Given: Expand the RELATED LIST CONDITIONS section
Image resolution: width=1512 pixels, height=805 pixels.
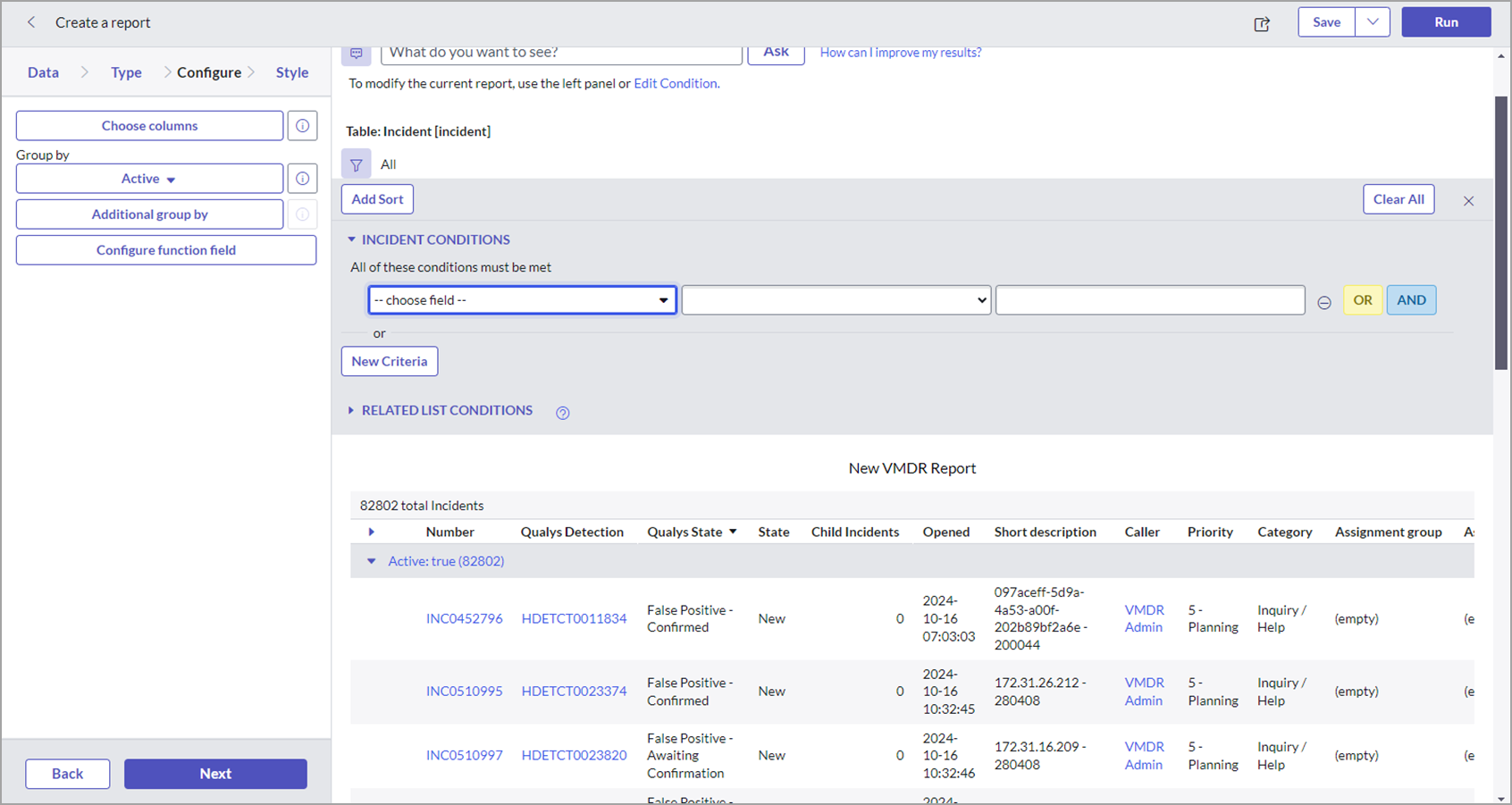Looking at the screenshot, I should click(x=351, y=410).
